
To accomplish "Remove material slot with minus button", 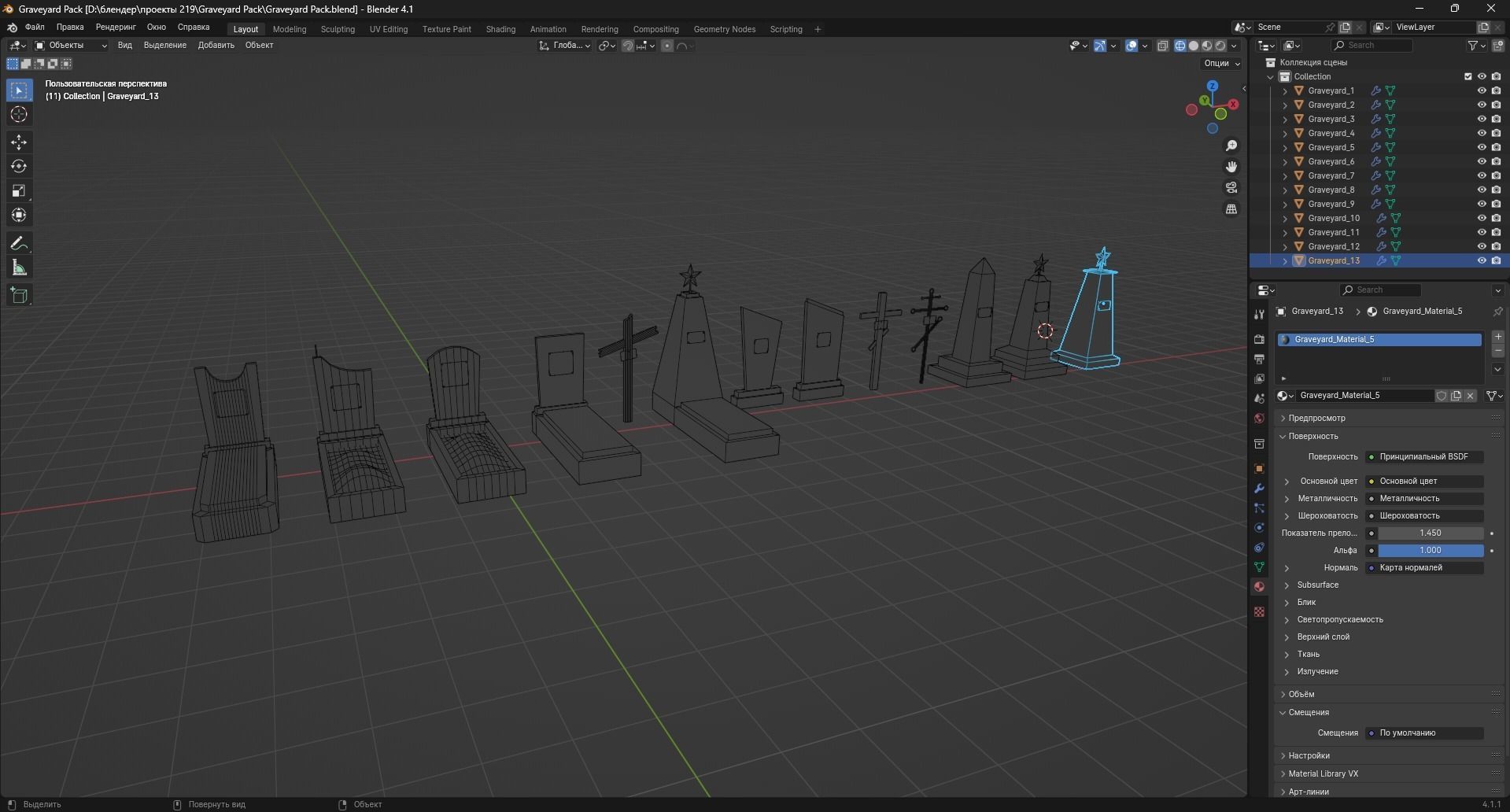I will tap(1497, 352).
